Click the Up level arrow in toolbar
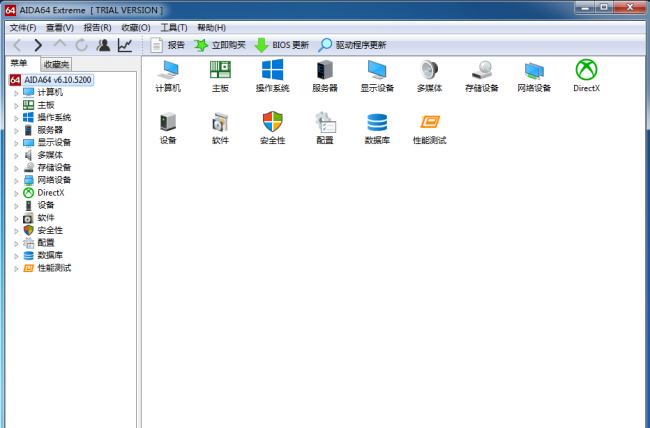 pyautogui.click(x=60, y=44)
